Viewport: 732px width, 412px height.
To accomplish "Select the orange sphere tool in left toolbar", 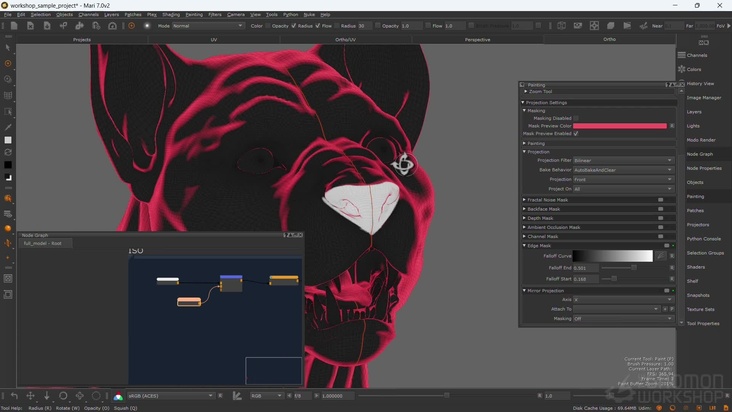I will pyautogui.click(x=8, y=228).
